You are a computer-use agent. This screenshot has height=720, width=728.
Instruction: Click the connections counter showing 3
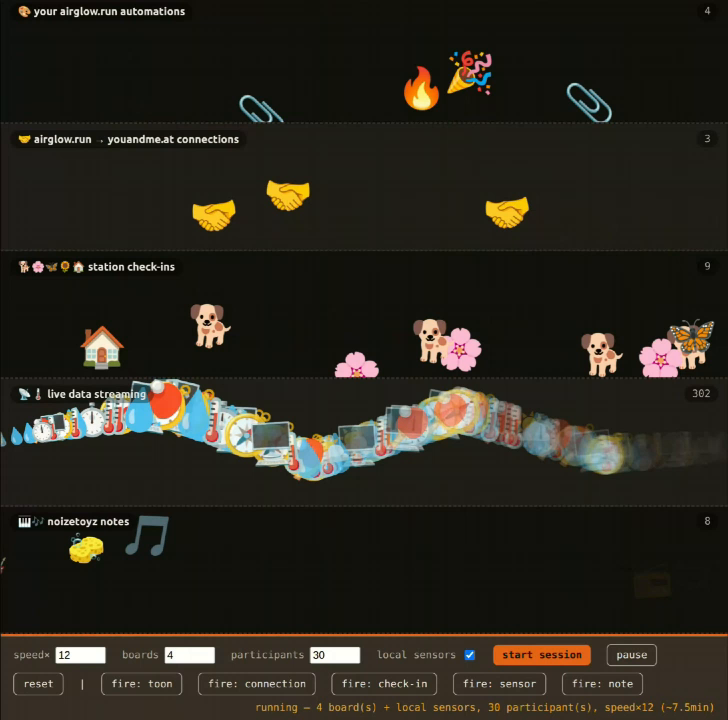pyautogui.click(x=707, y=138)
